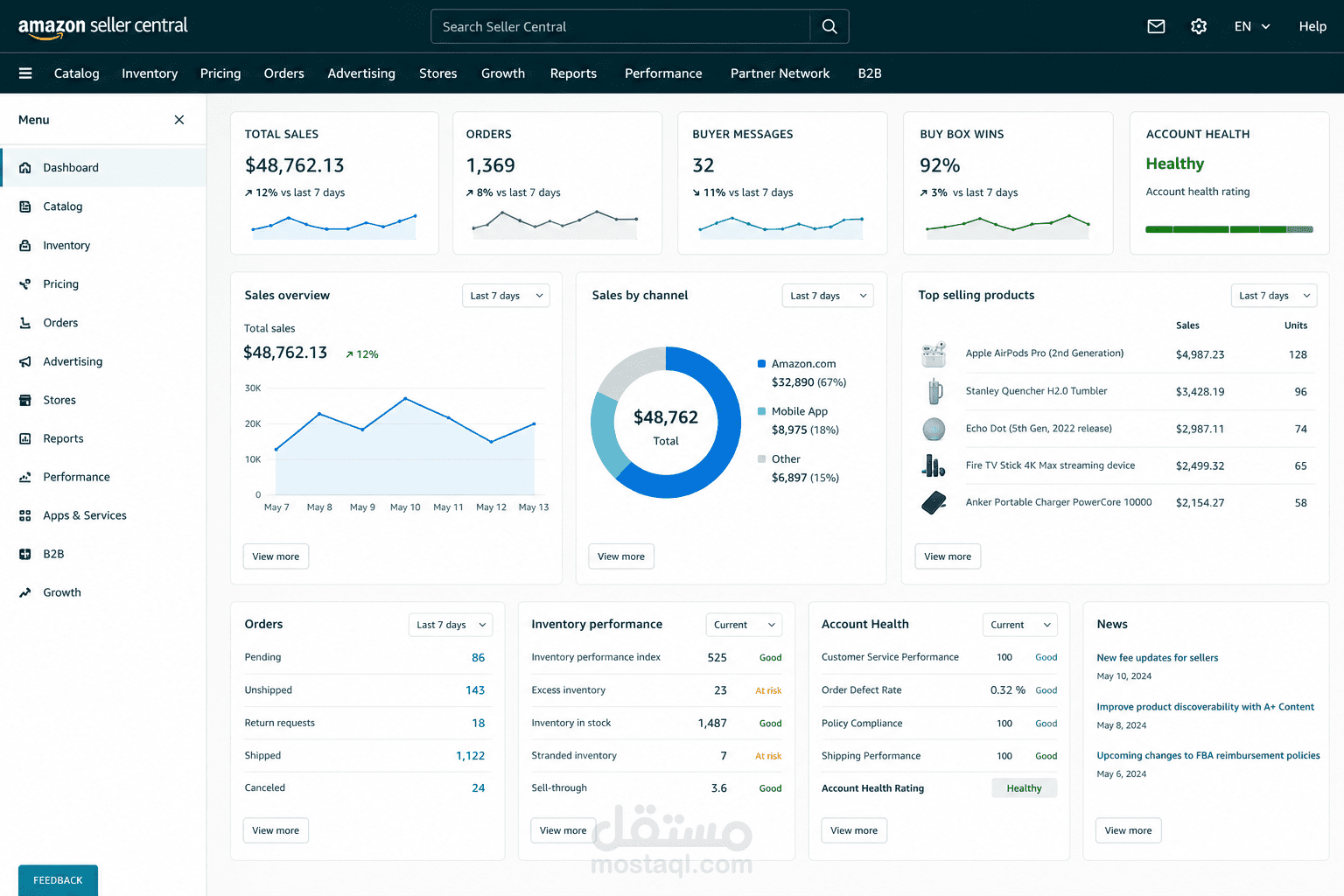Click the Other gray legend swatch
This screenshot has height=896, width=1344.
tap(761, 459)
